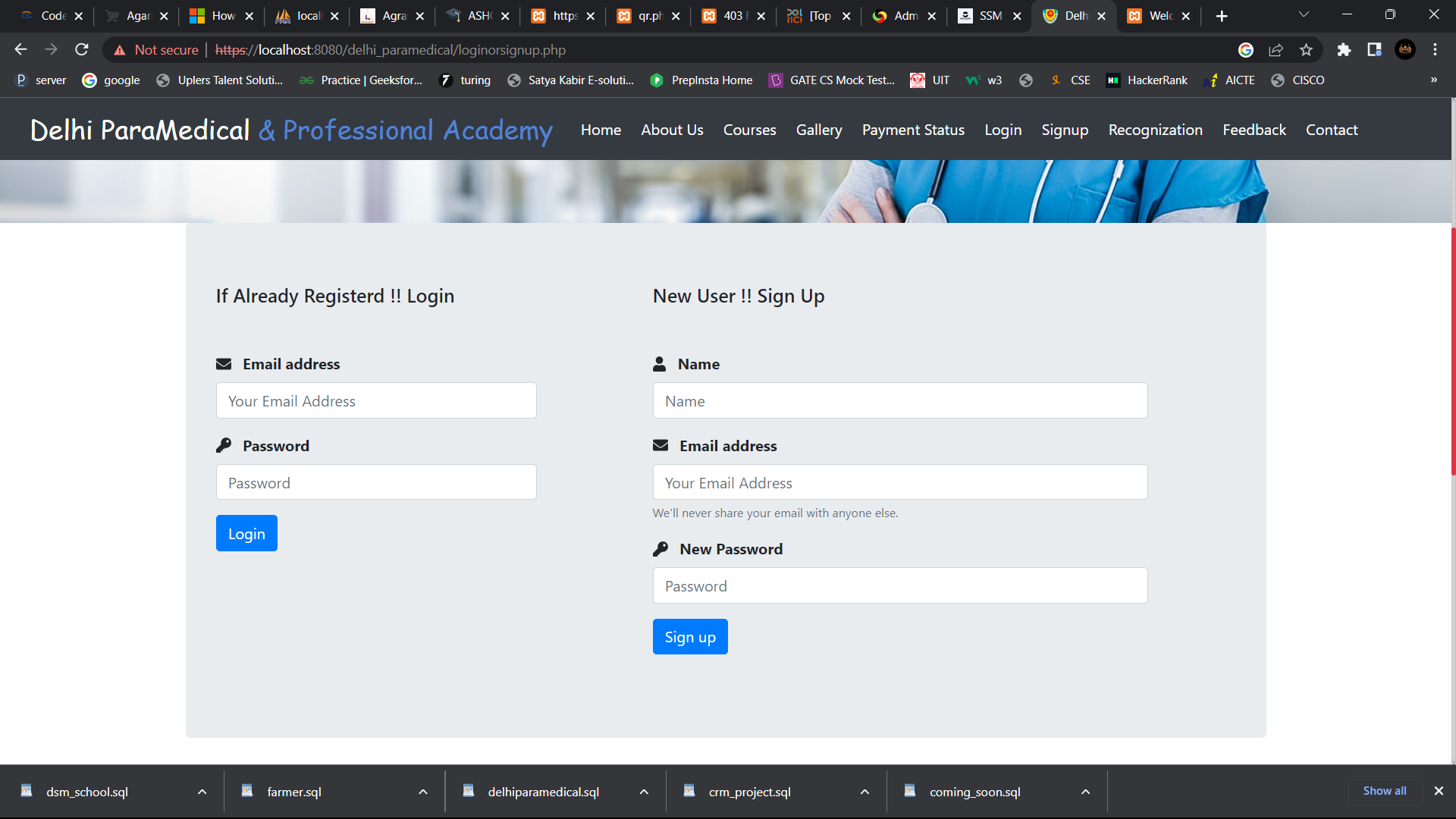1456x819 pixels.
Task: Open the crm_project.sql downloaded file
Action: [x=749, y=792]
